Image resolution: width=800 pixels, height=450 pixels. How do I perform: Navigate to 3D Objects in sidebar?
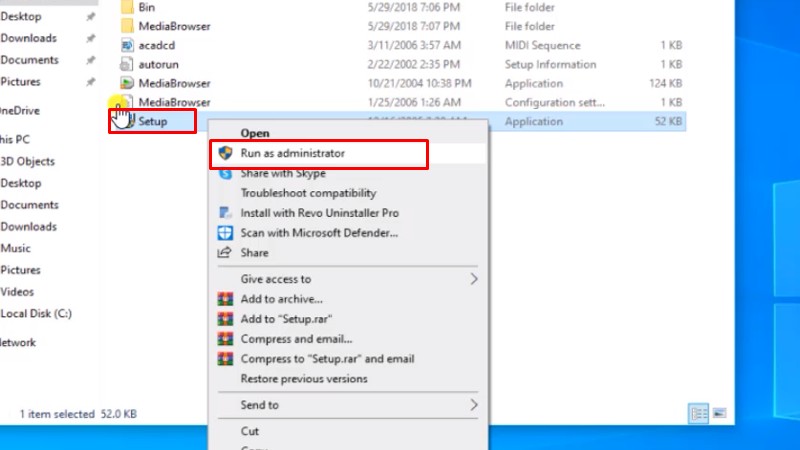(27, 161)
